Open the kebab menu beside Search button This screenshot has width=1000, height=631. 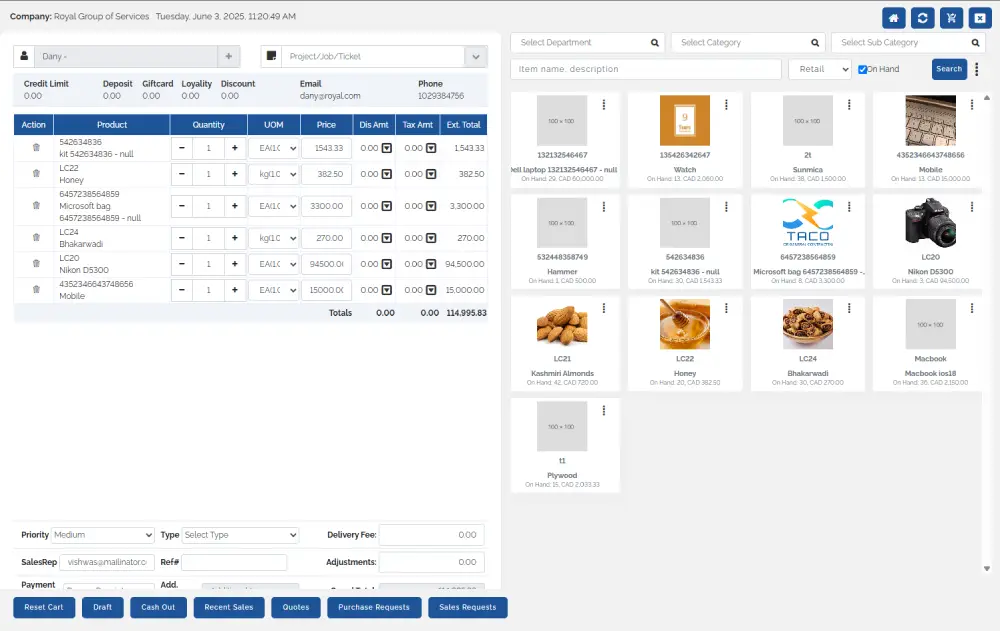click(x=977, y=69)
